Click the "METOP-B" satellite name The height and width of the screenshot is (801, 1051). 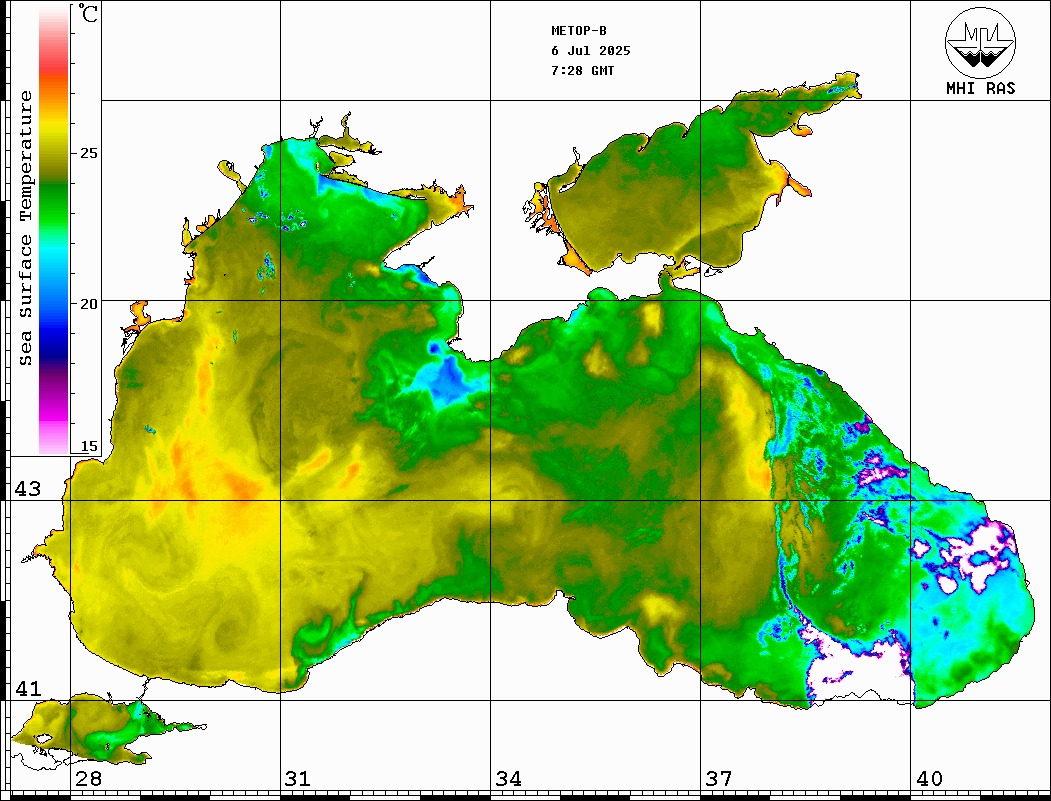click(579, 31)
